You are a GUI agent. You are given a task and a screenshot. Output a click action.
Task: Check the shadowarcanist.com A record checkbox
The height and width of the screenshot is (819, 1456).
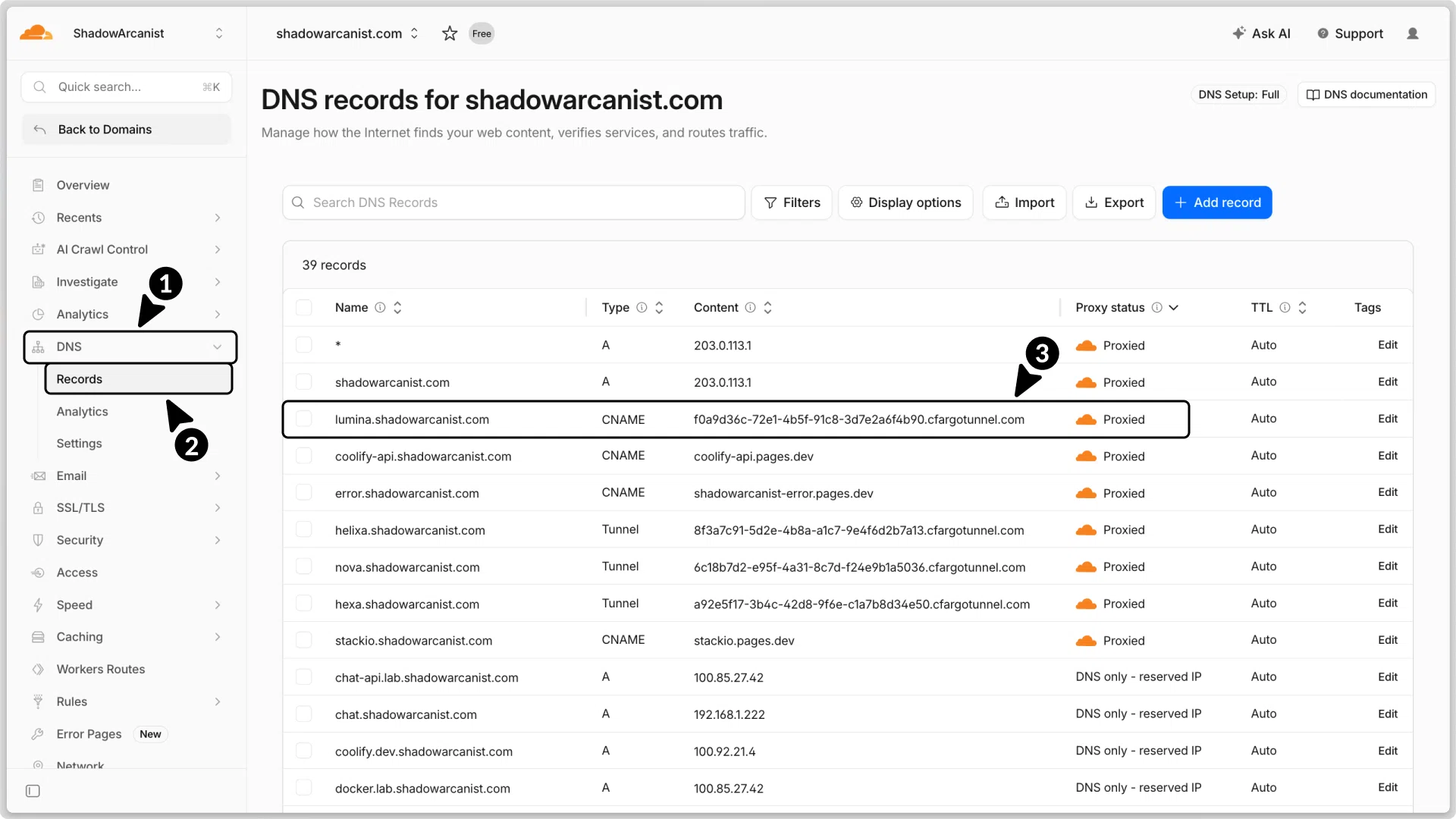pyautogui.click(x=304, y=382)
